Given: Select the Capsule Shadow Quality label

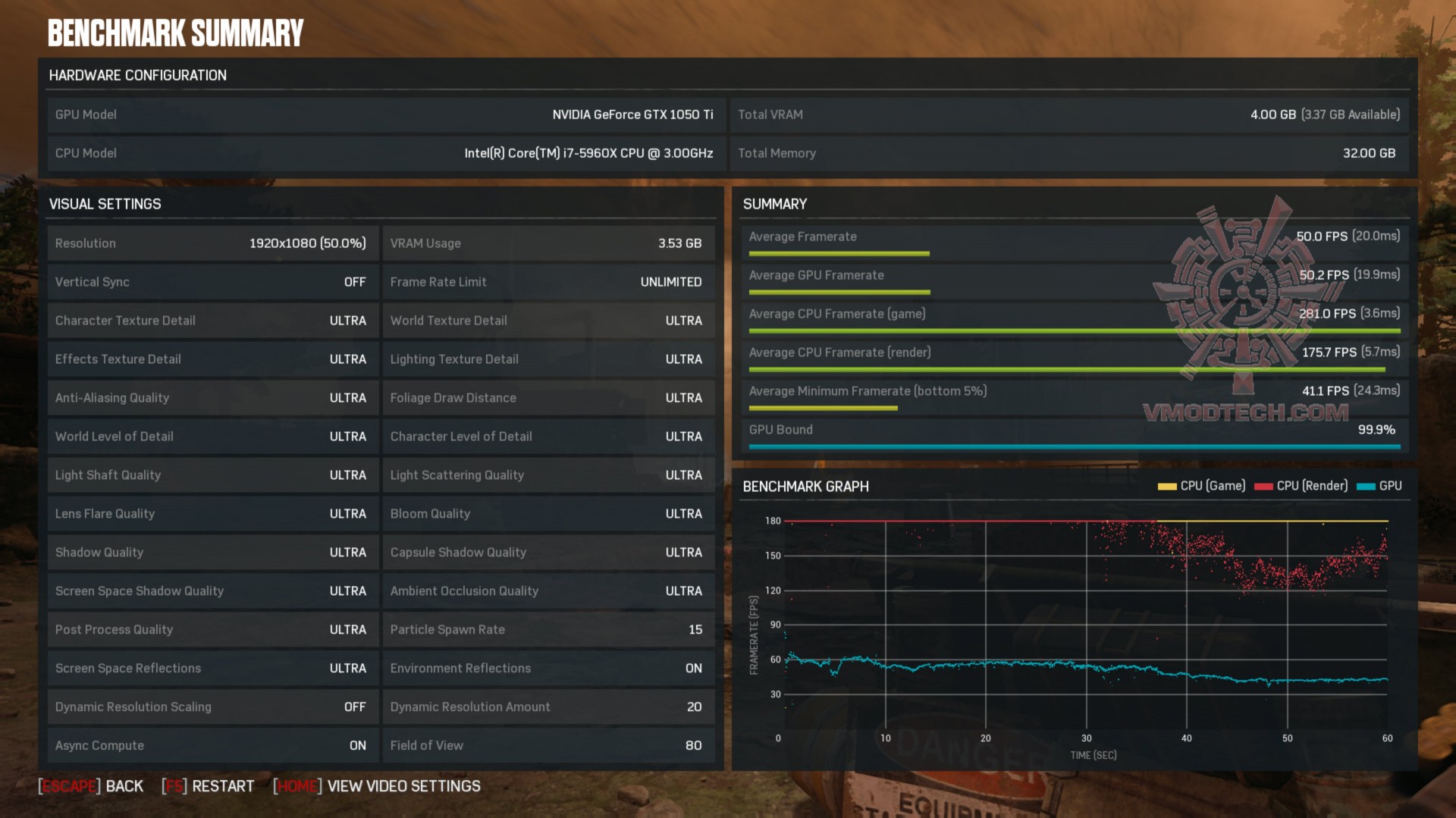Looking at the screenshot, I should click(458, 553).
